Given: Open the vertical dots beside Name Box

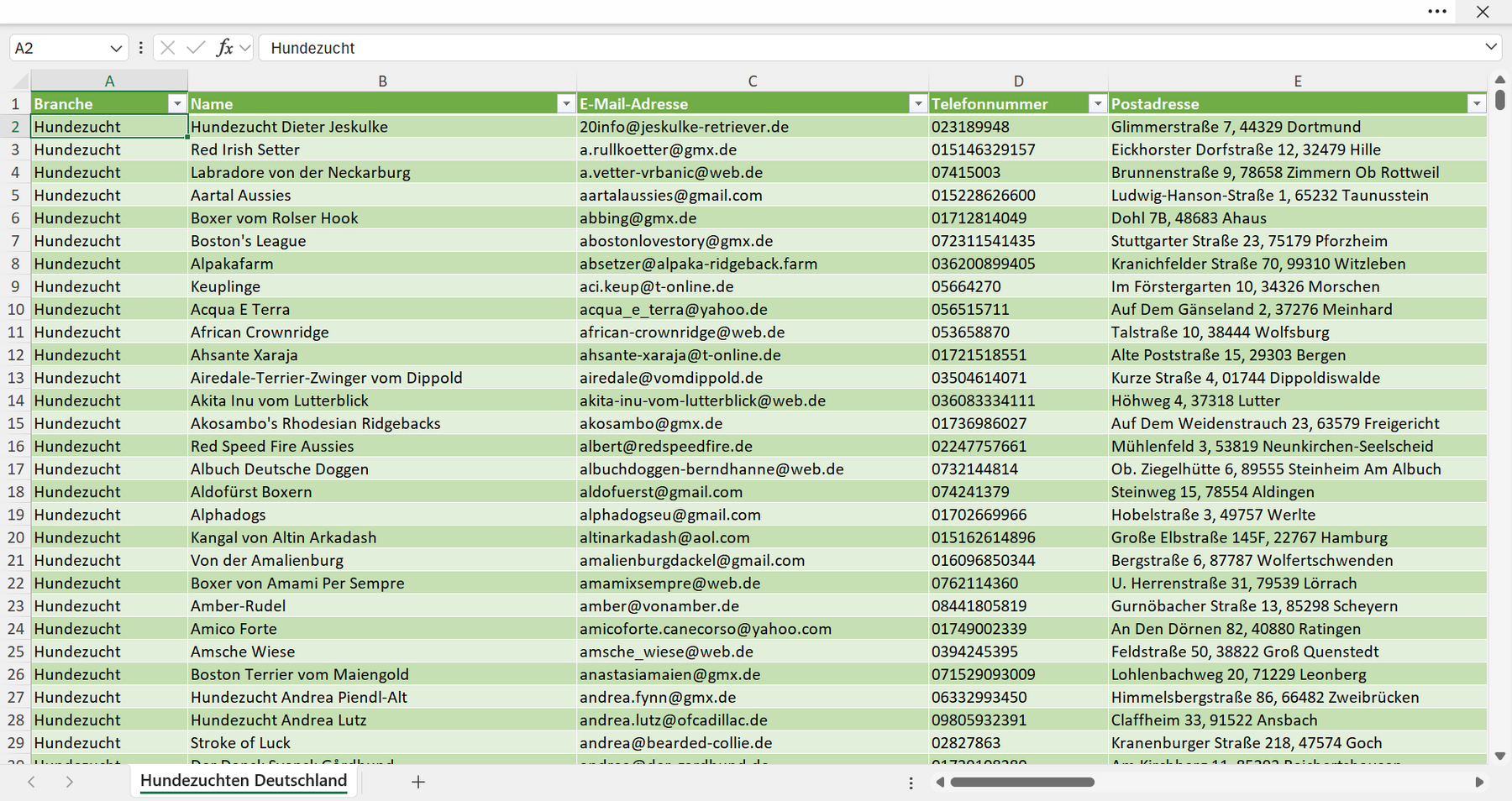Looking at the screenshot, I should (140, 48).
